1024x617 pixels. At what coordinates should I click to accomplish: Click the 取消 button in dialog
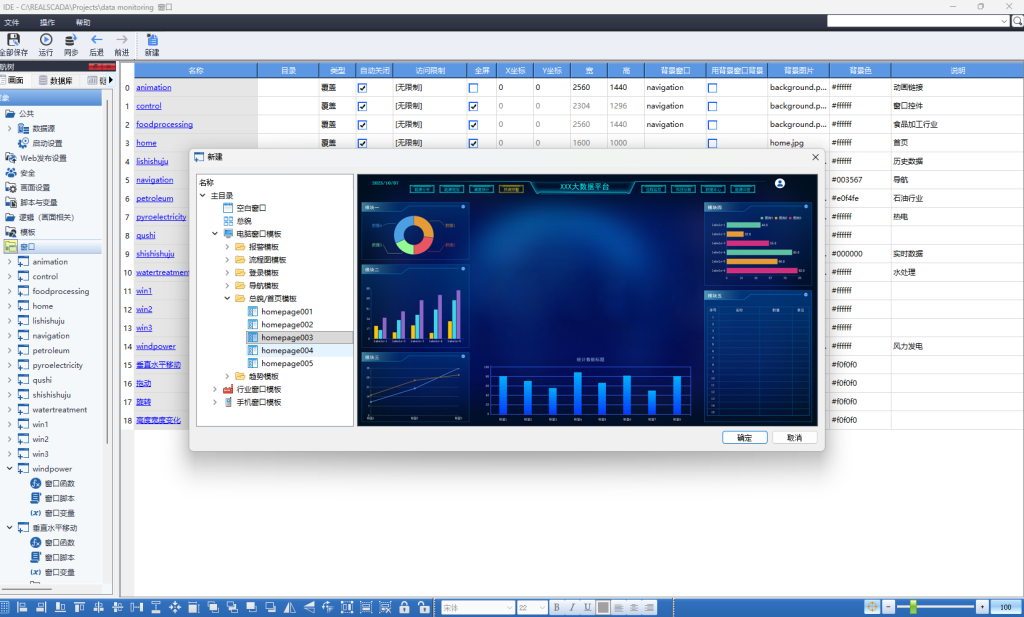[x=794, y=438]
